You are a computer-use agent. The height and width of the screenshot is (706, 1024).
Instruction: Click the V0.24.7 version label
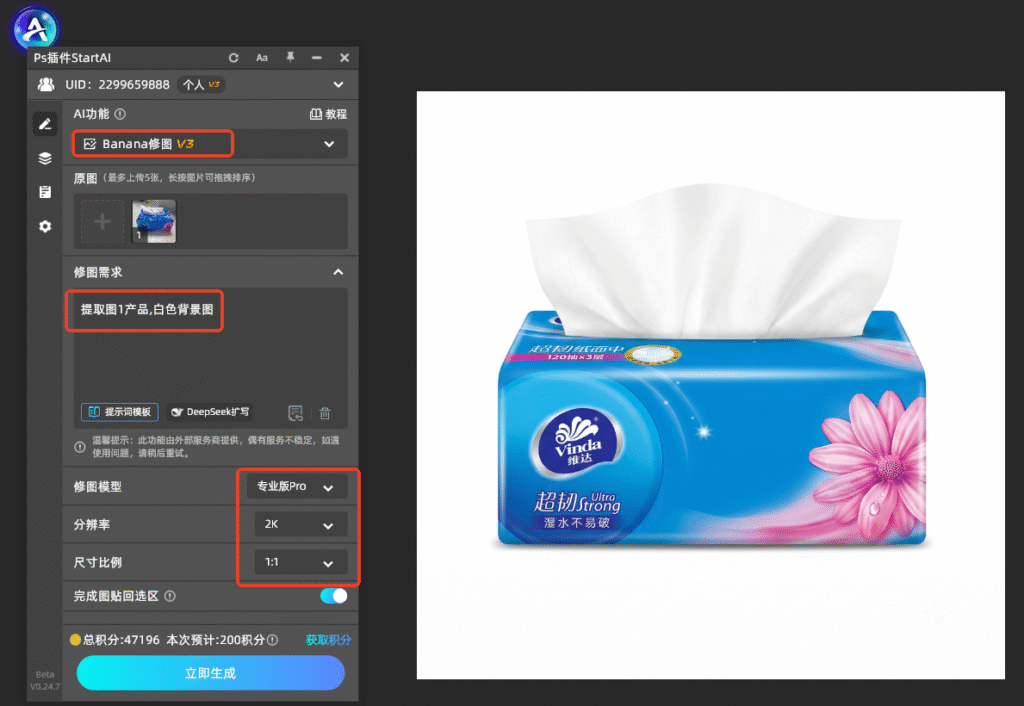(x=44, y=686)
